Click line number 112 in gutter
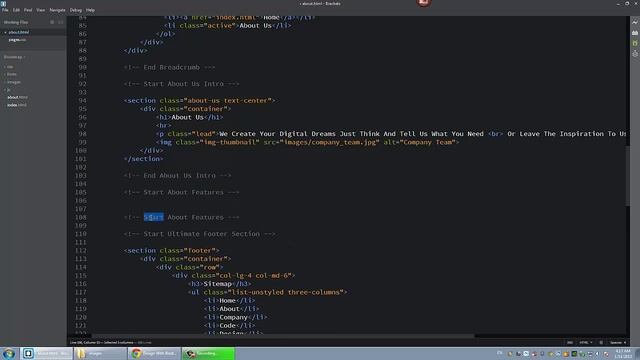This screenshot has height=360, width=640. coord(81,251)
